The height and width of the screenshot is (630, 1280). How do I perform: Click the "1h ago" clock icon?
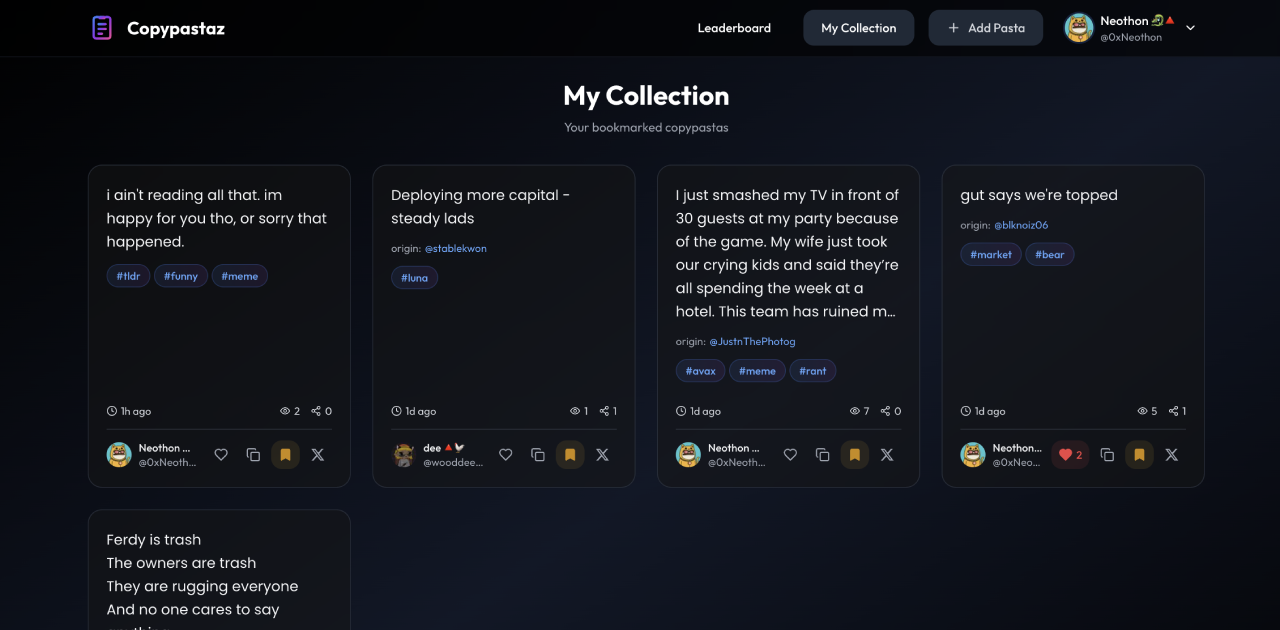pyautogui.click(x=112, y=411)
